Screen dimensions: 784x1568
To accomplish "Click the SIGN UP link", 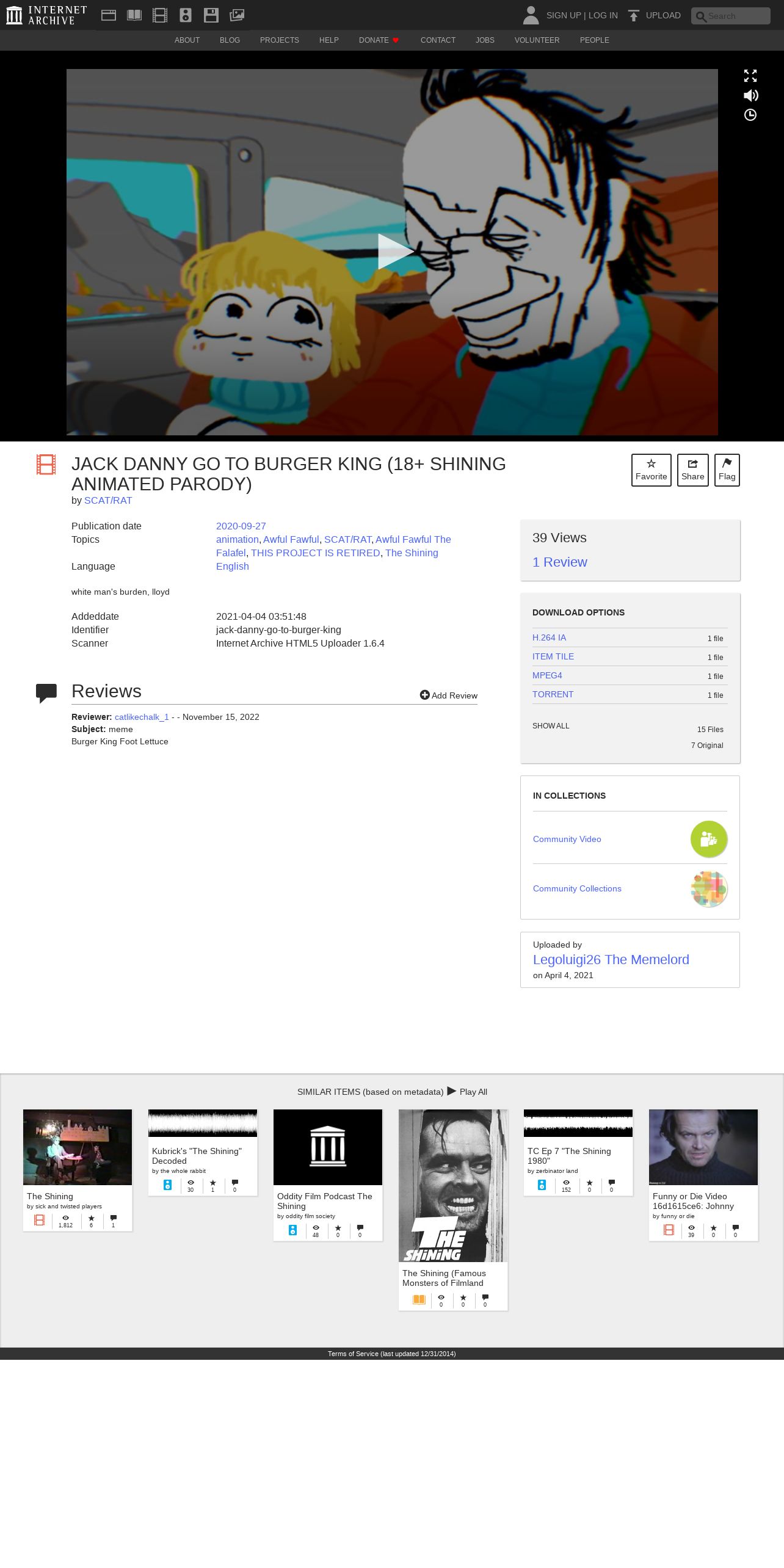I will 564,15.
